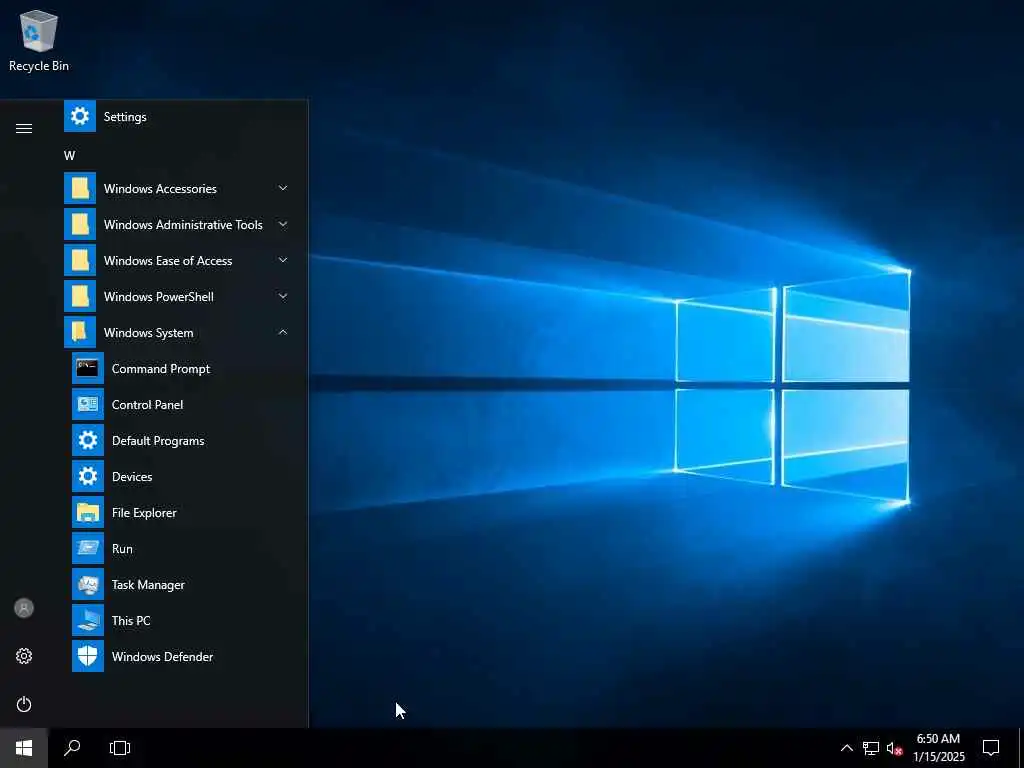Expand Windows PowerShell chevron
The width and height of the screenshot is (1024, 768).
click(283, 296)
